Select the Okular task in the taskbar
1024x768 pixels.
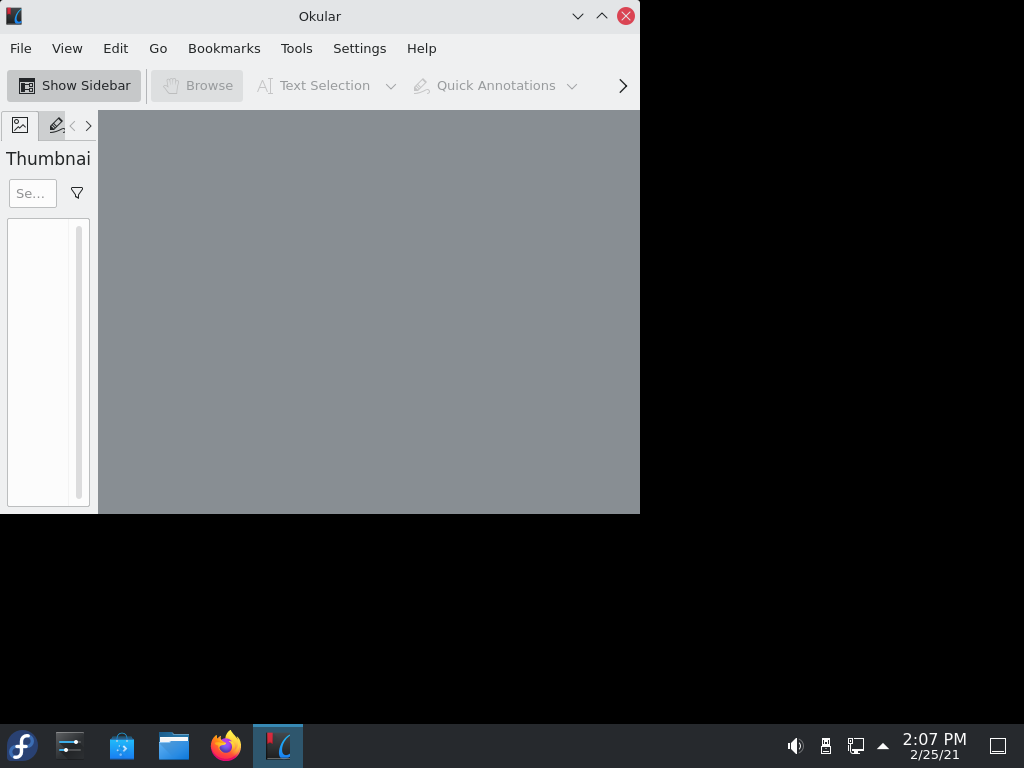278,746
